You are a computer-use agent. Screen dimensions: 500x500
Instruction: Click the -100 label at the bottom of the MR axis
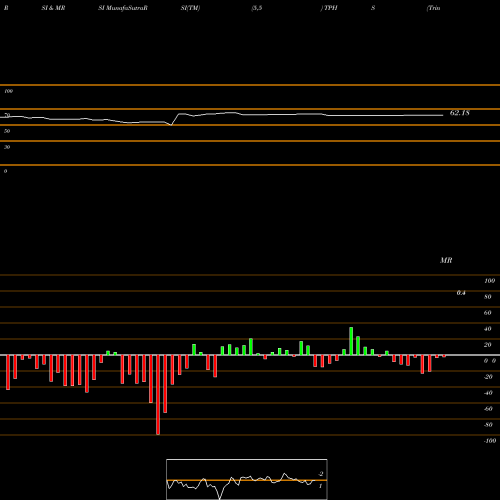click(490, 441)
